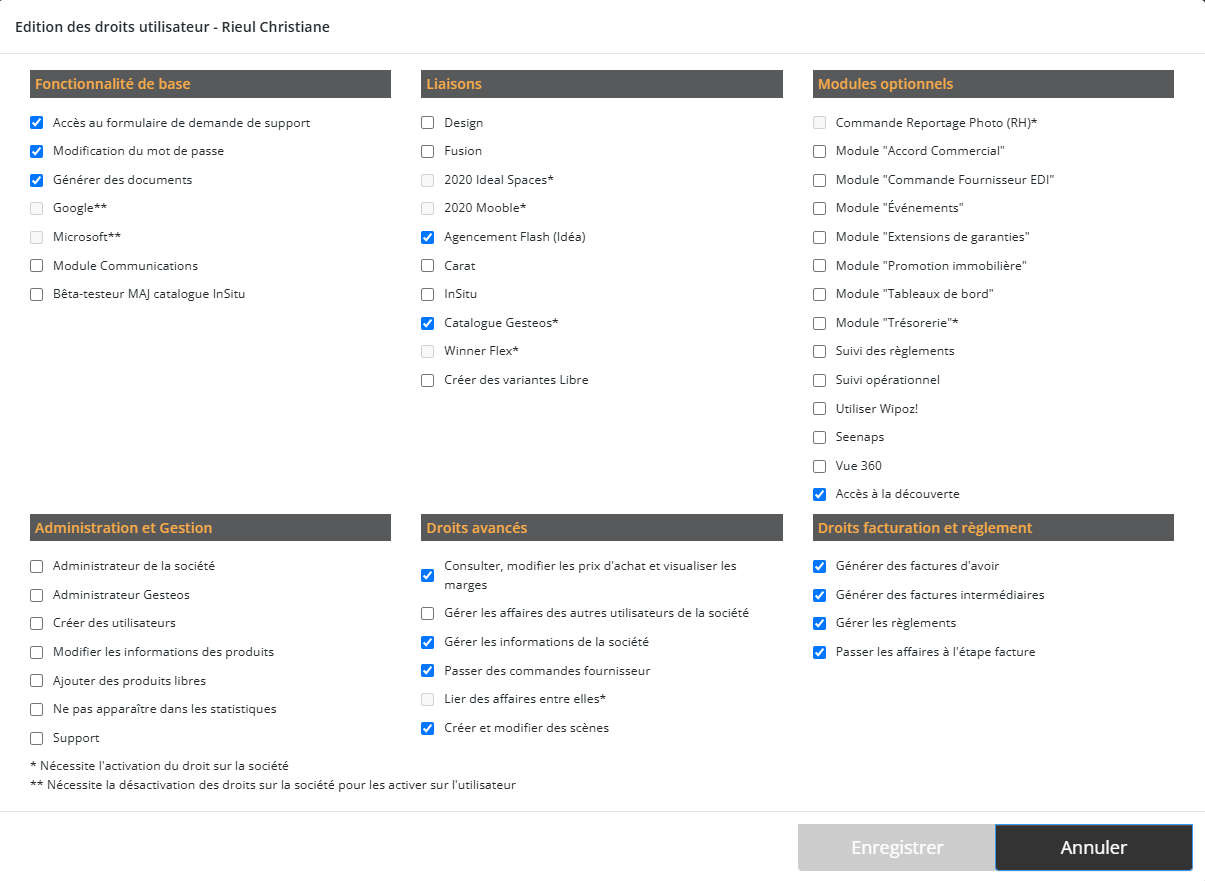Screen dimensions: 1205x881
Task: Check Administrateur de la société
Action: coord(37,567)
